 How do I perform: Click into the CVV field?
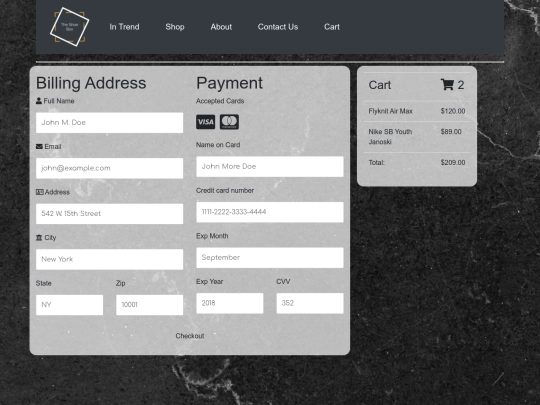click(x=310, y=303)
